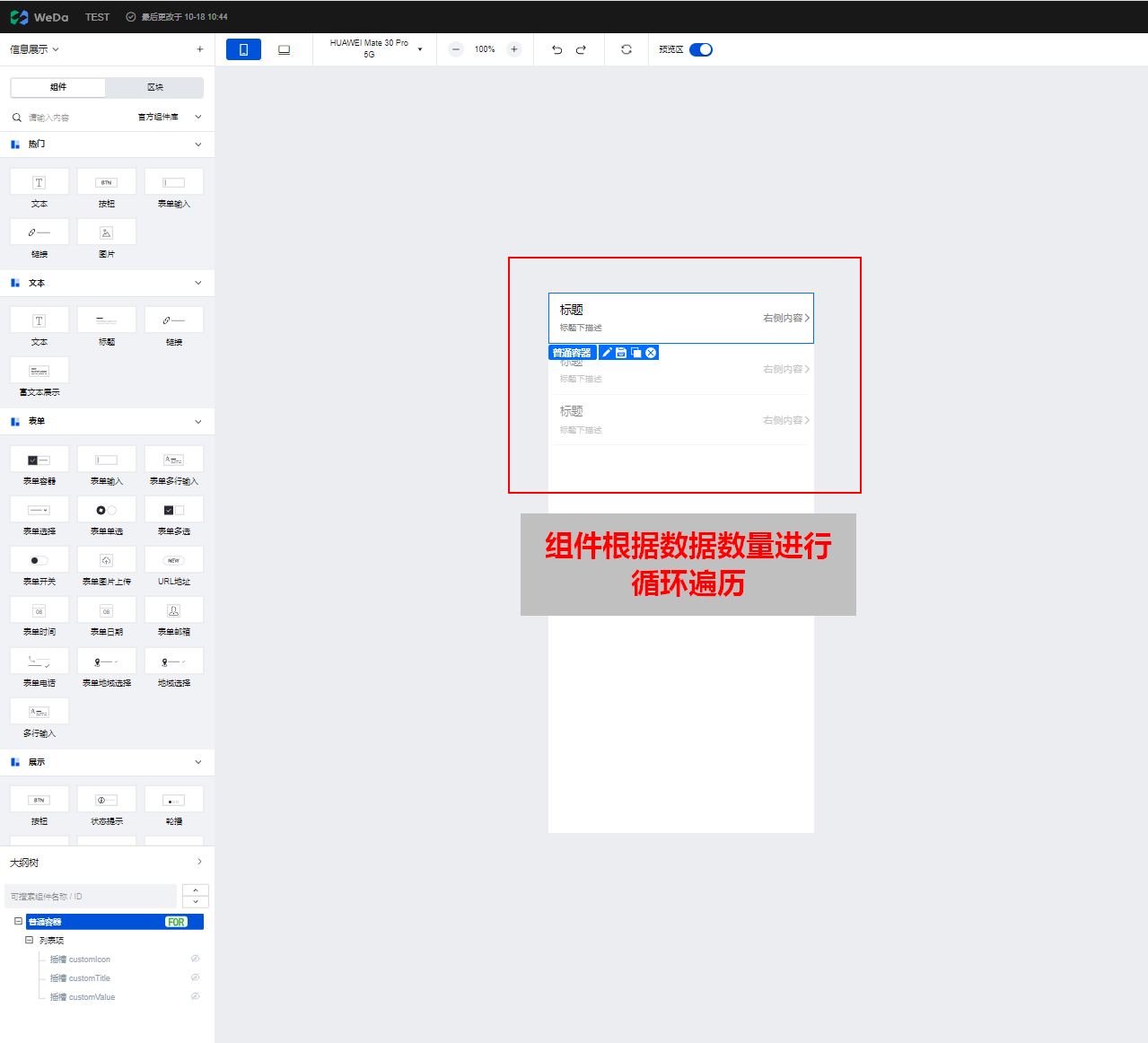Save the selected container as a block
The image size is (1148, 1043).
[621, 353]
